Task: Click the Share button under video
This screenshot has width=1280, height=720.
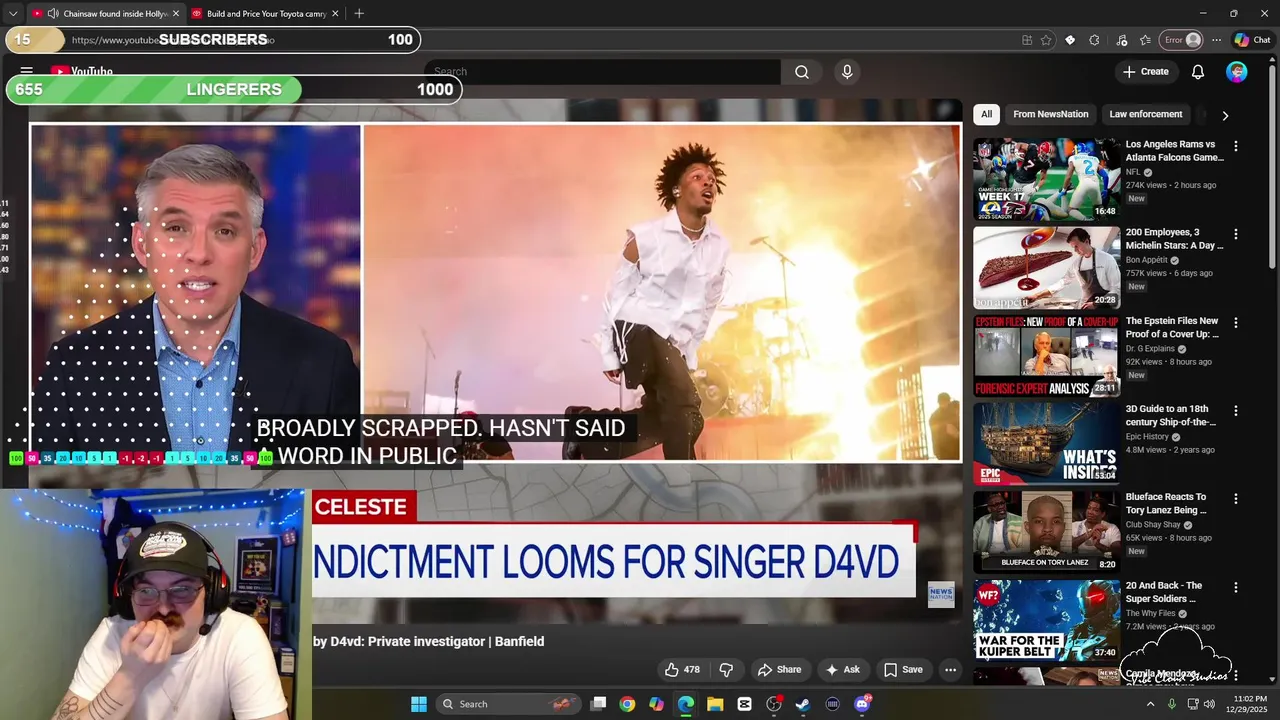Action: tap(779, 670)
